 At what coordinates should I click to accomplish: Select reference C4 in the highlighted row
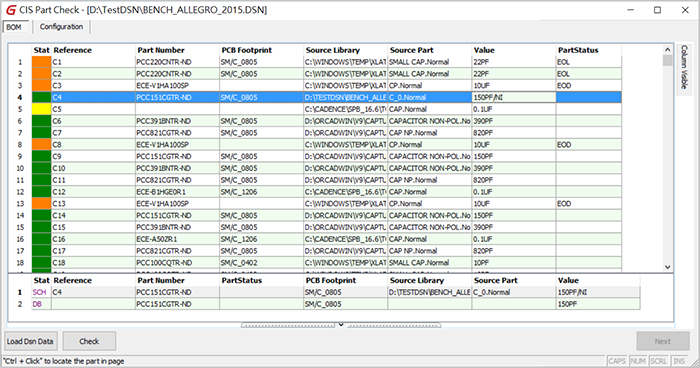point(93,97)
